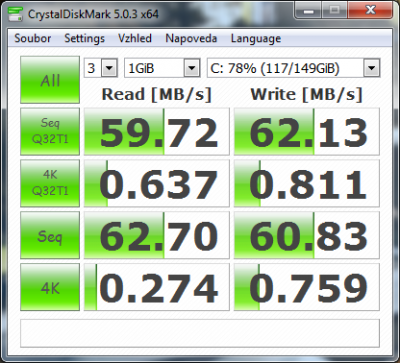Click the 0.759 4K write result
400x363 pixels.
[x=307, y=287]
